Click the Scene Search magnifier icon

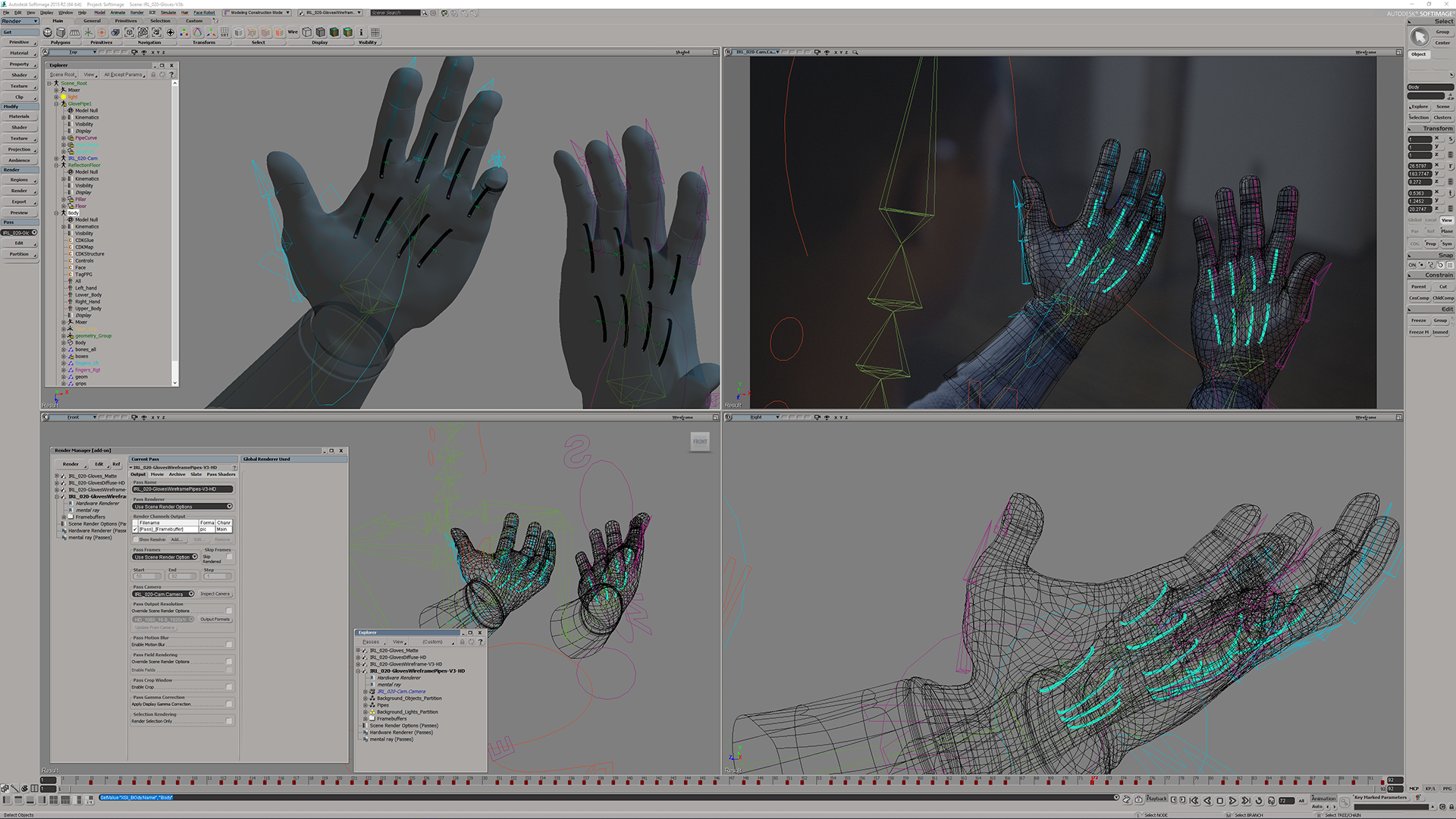click(424, 13)
